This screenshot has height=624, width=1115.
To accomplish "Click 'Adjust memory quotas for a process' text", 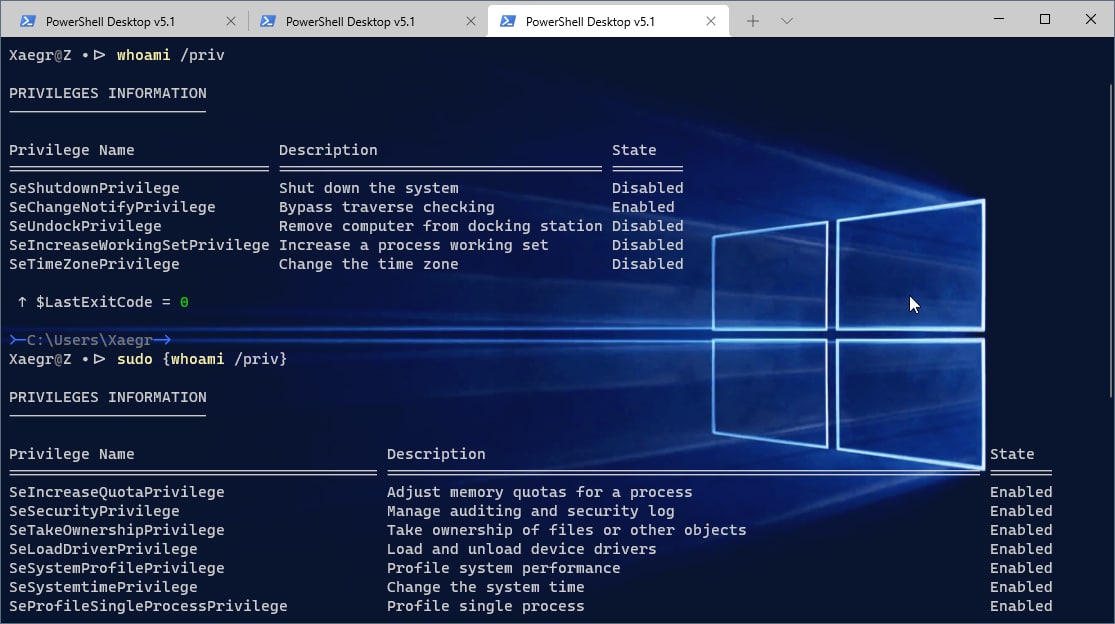I will tap(539, 493).
